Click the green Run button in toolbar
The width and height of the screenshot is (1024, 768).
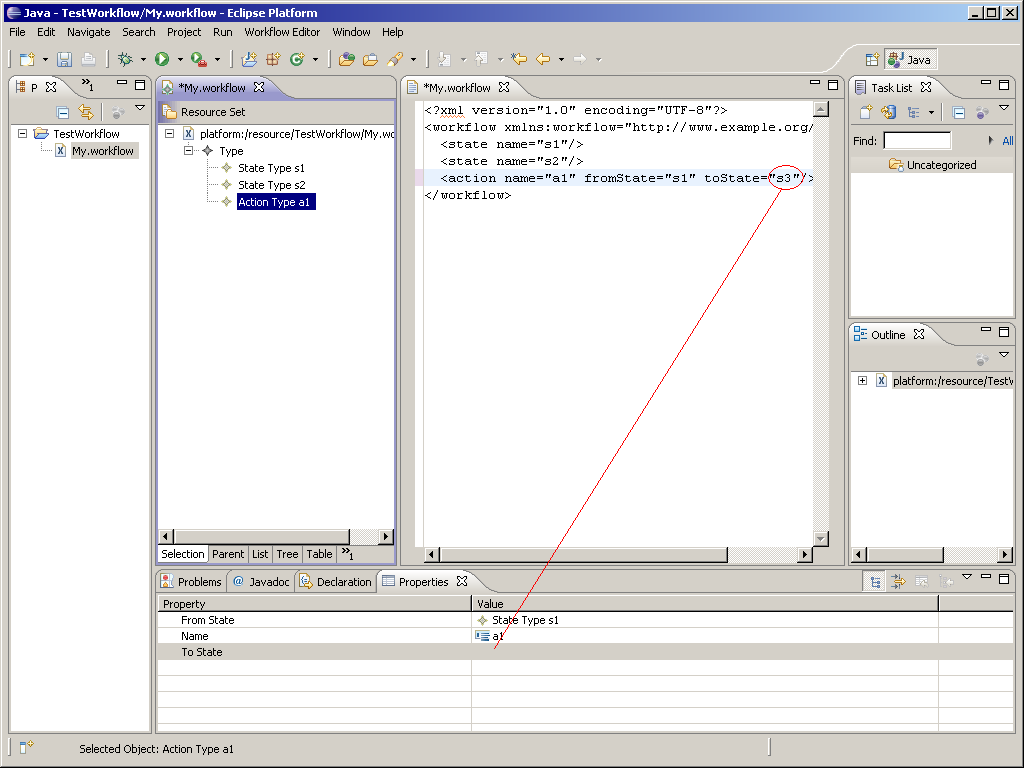pyautogui.click(x=162, y=60)
